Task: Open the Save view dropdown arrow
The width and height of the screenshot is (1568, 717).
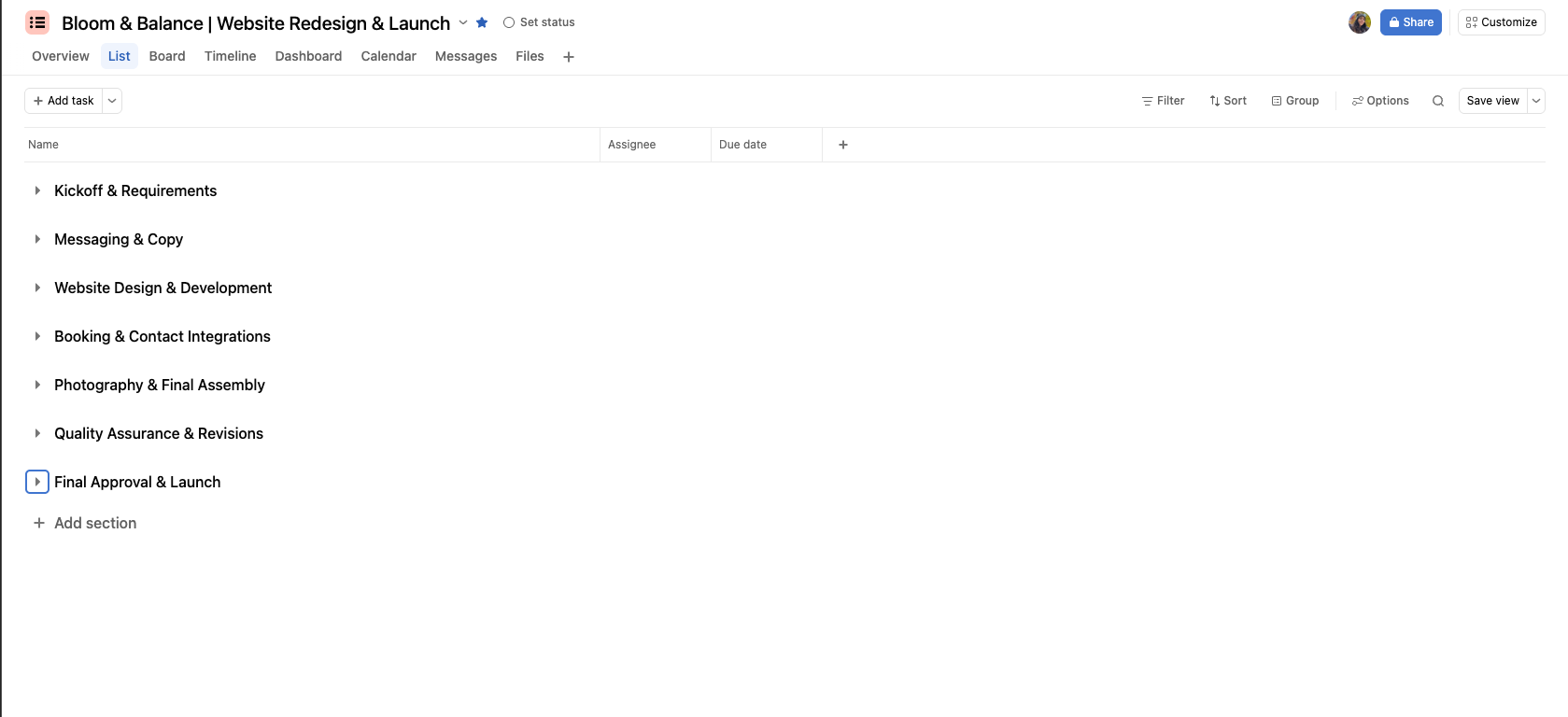Action: (1536, 101)
